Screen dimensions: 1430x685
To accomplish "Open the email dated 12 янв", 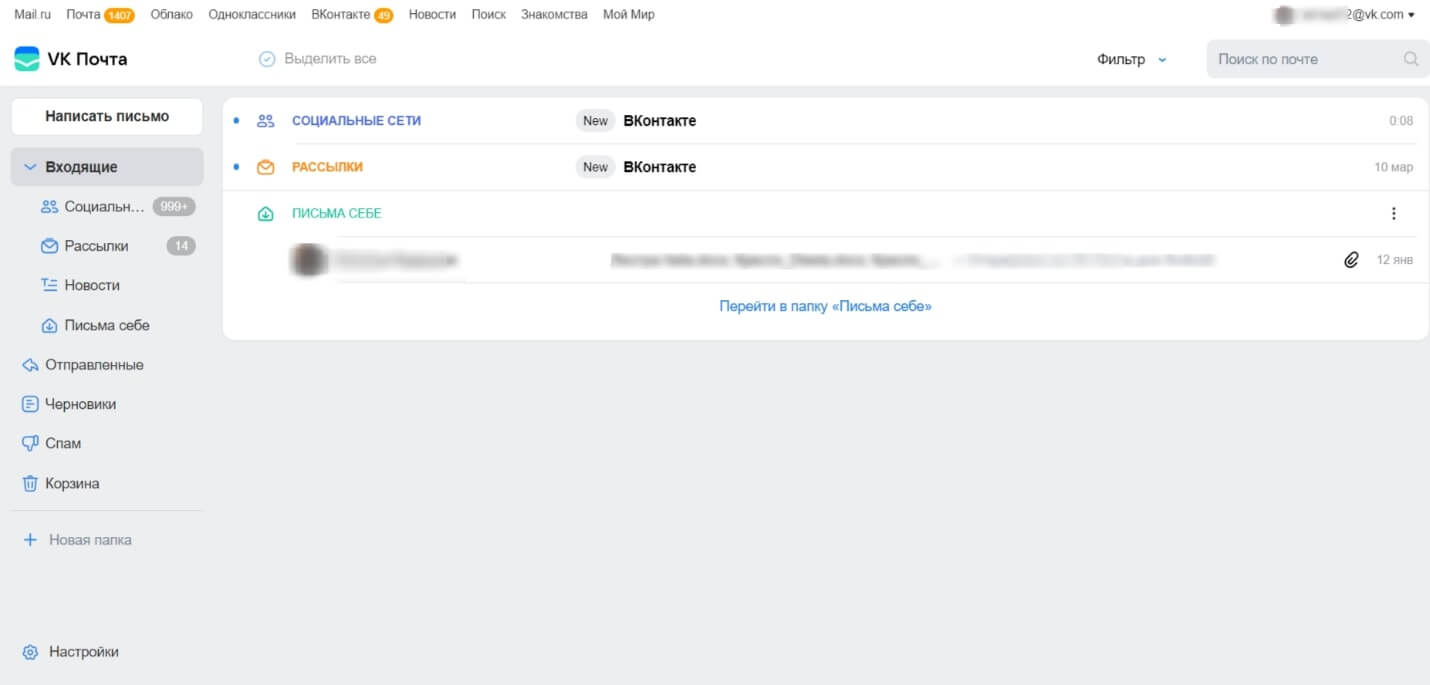I will click(x=825, y=260).
